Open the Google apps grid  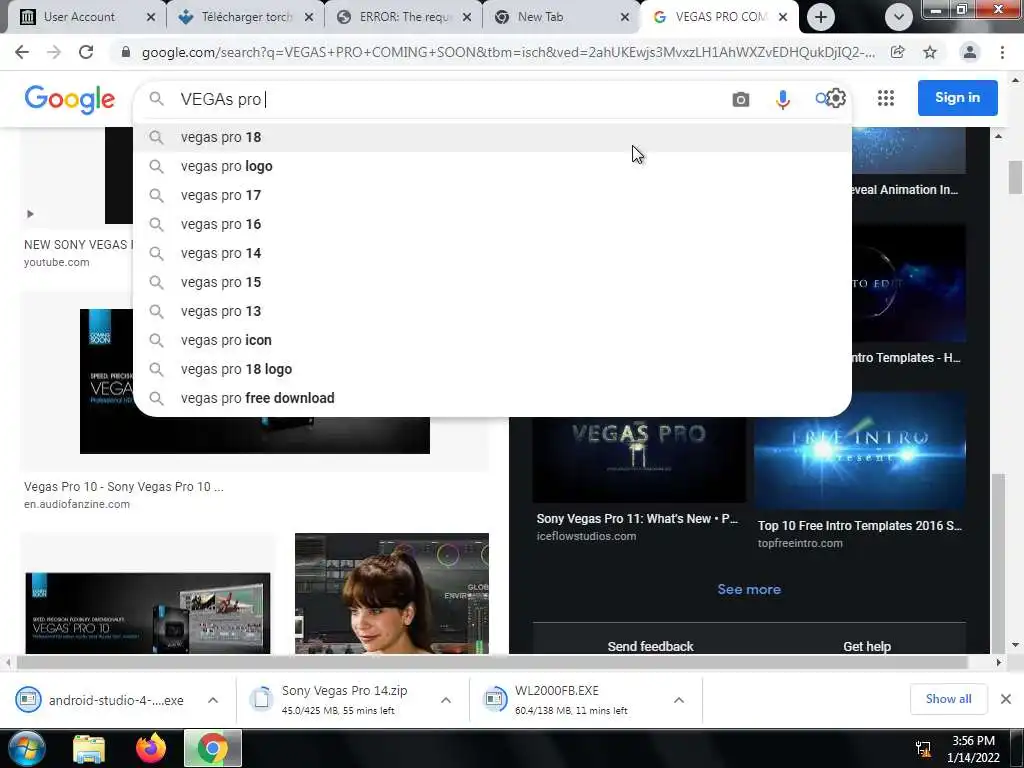pos(886,98)
